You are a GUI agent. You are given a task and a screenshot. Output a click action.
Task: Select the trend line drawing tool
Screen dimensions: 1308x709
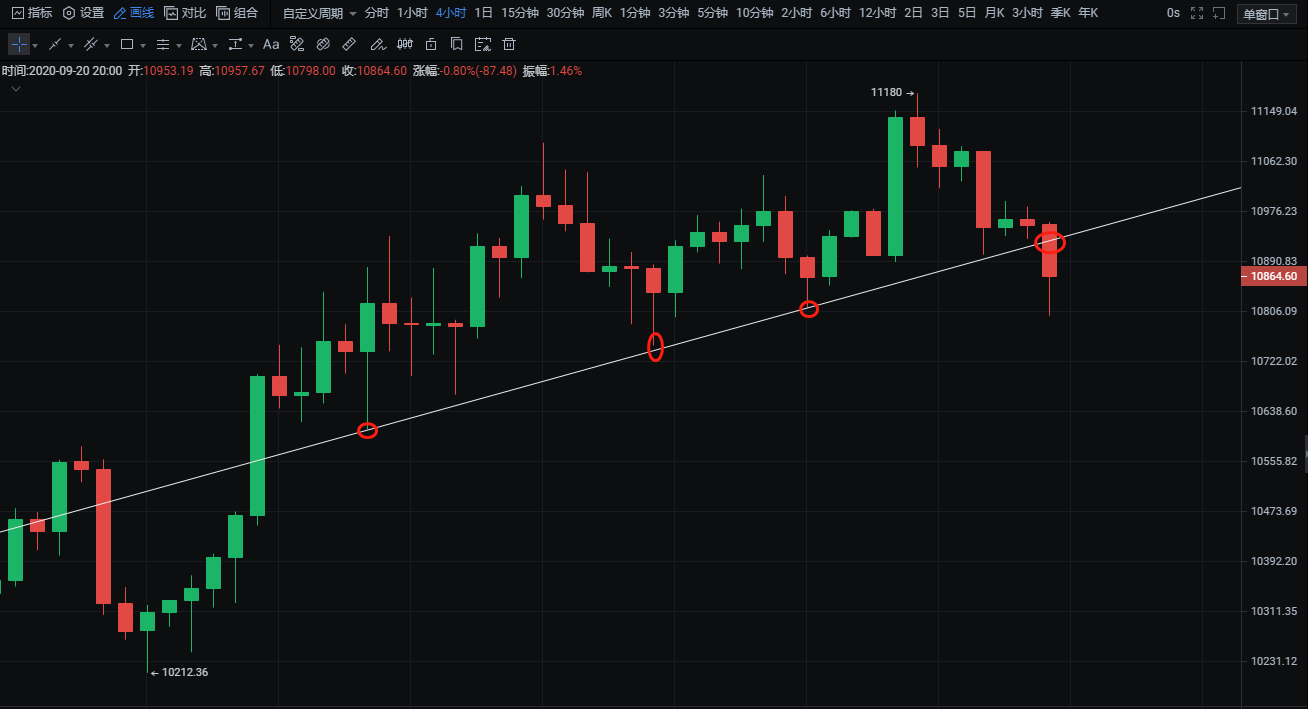click(55, 45)
